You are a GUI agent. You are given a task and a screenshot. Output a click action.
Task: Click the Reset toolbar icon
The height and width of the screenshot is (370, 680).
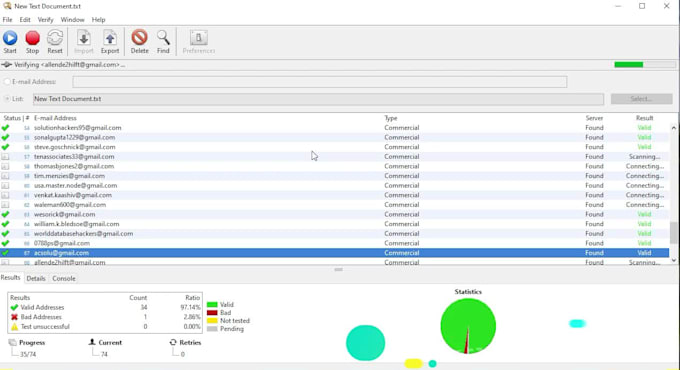tap(55, 38)
